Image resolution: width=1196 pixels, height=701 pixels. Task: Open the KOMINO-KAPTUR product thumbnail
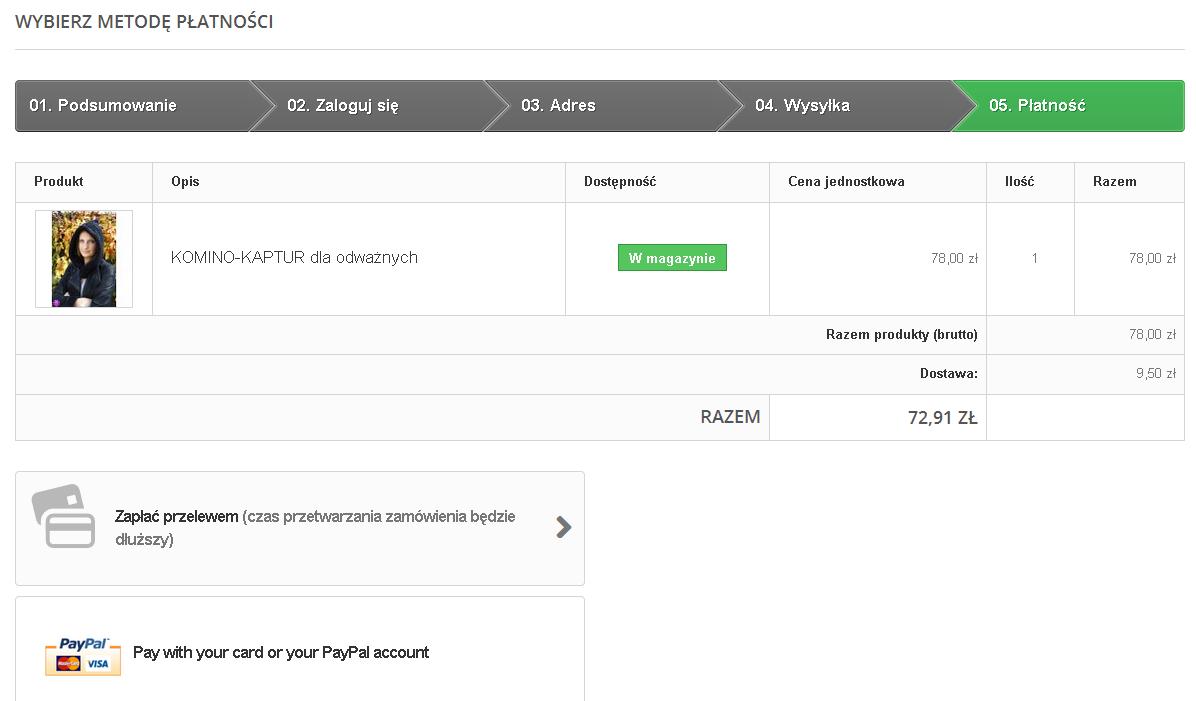click(84, 259)
